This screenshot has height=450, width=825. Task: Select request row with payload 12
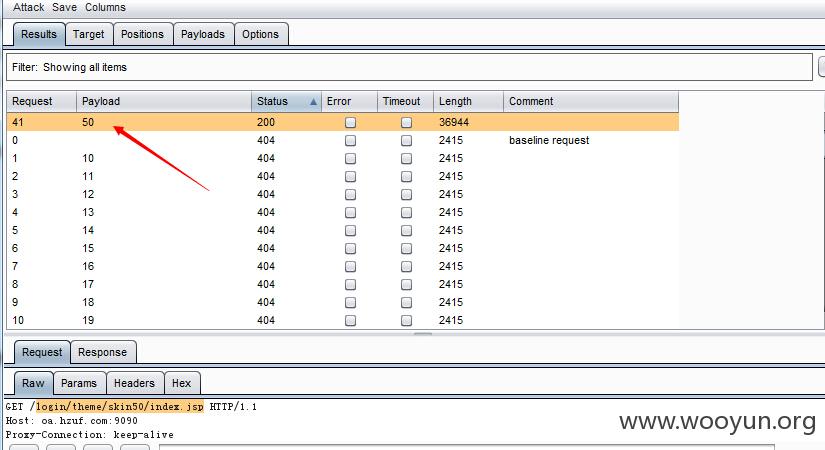(x=343, y=194)
